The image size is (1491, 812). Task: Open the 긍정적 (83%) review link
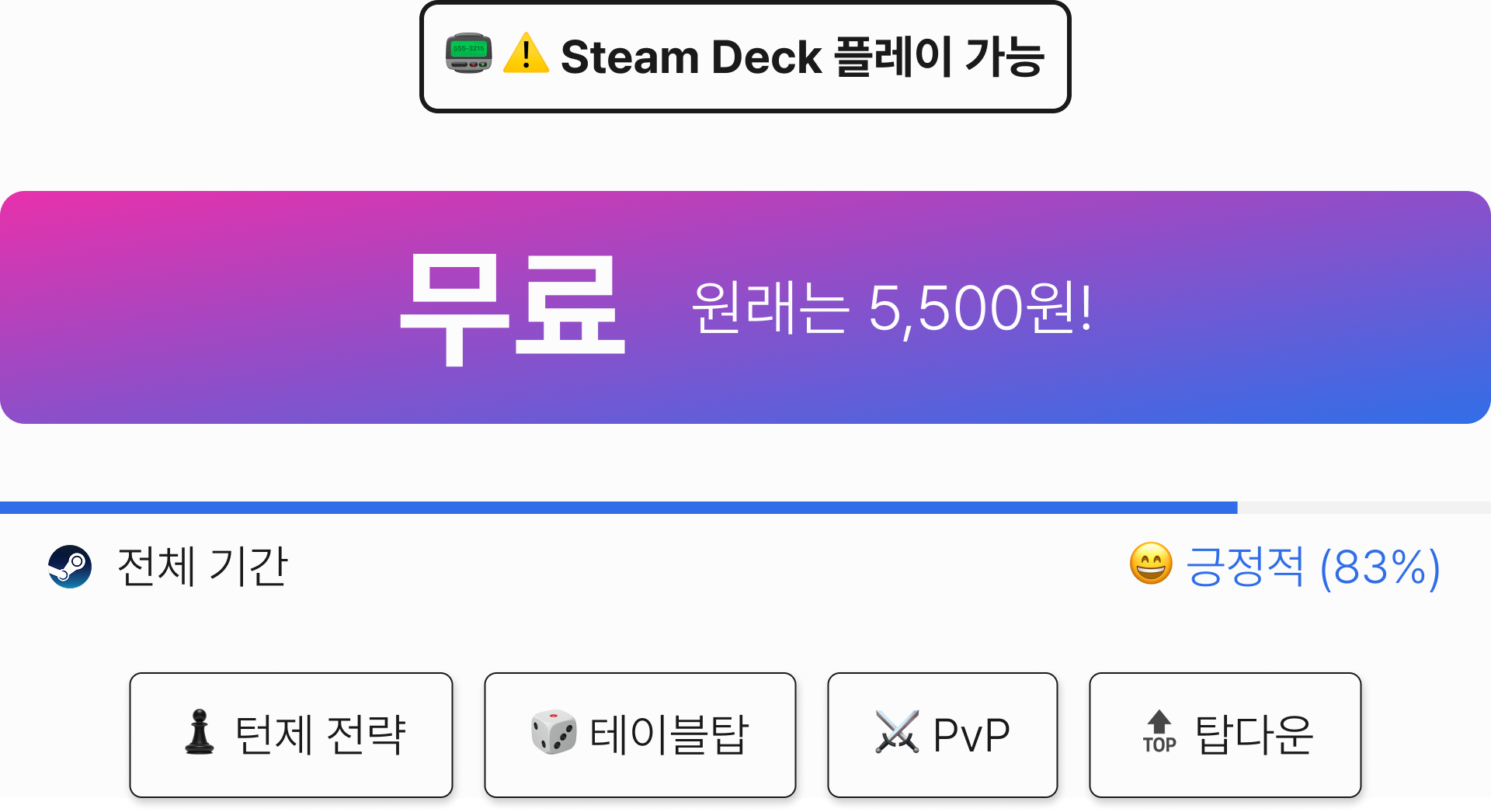pyautogui.click(x=1312, y=567)
